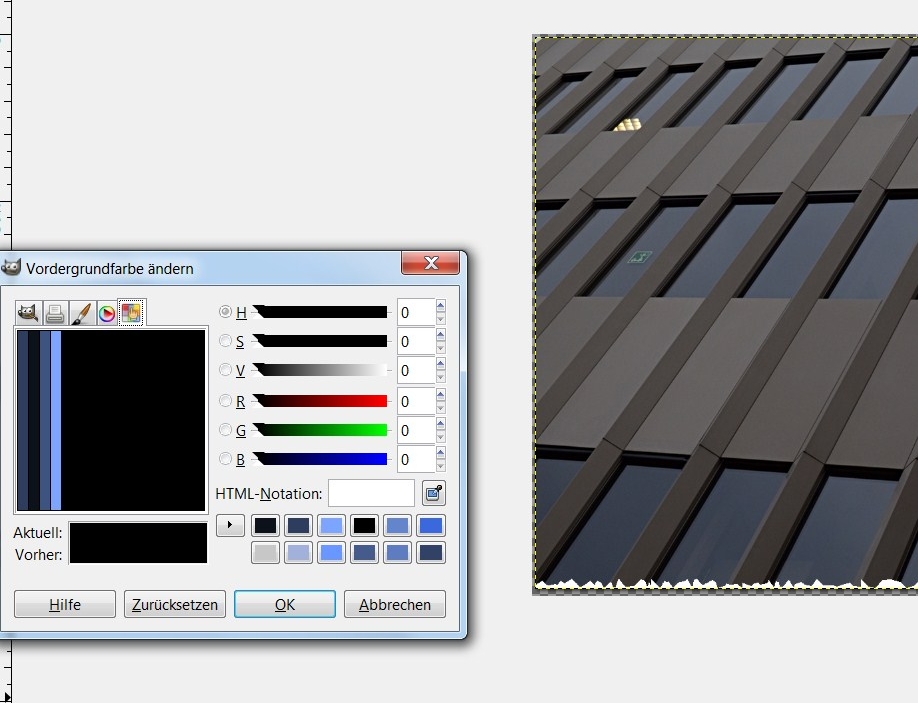918x703 pixels.
Task: Click the Green channel slider
Action: pyautogui.click(x=320, y=430)
